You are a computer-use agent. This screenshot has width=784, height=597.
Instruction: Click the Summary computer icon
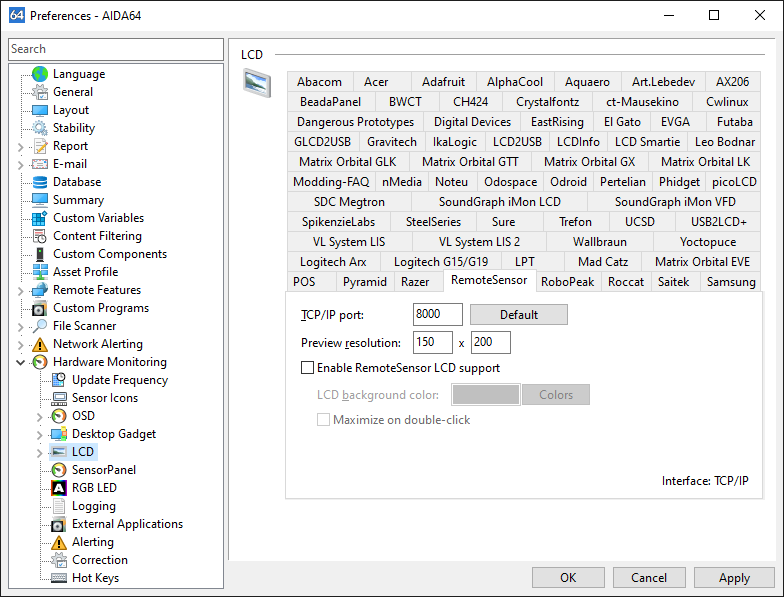(40, 200)
